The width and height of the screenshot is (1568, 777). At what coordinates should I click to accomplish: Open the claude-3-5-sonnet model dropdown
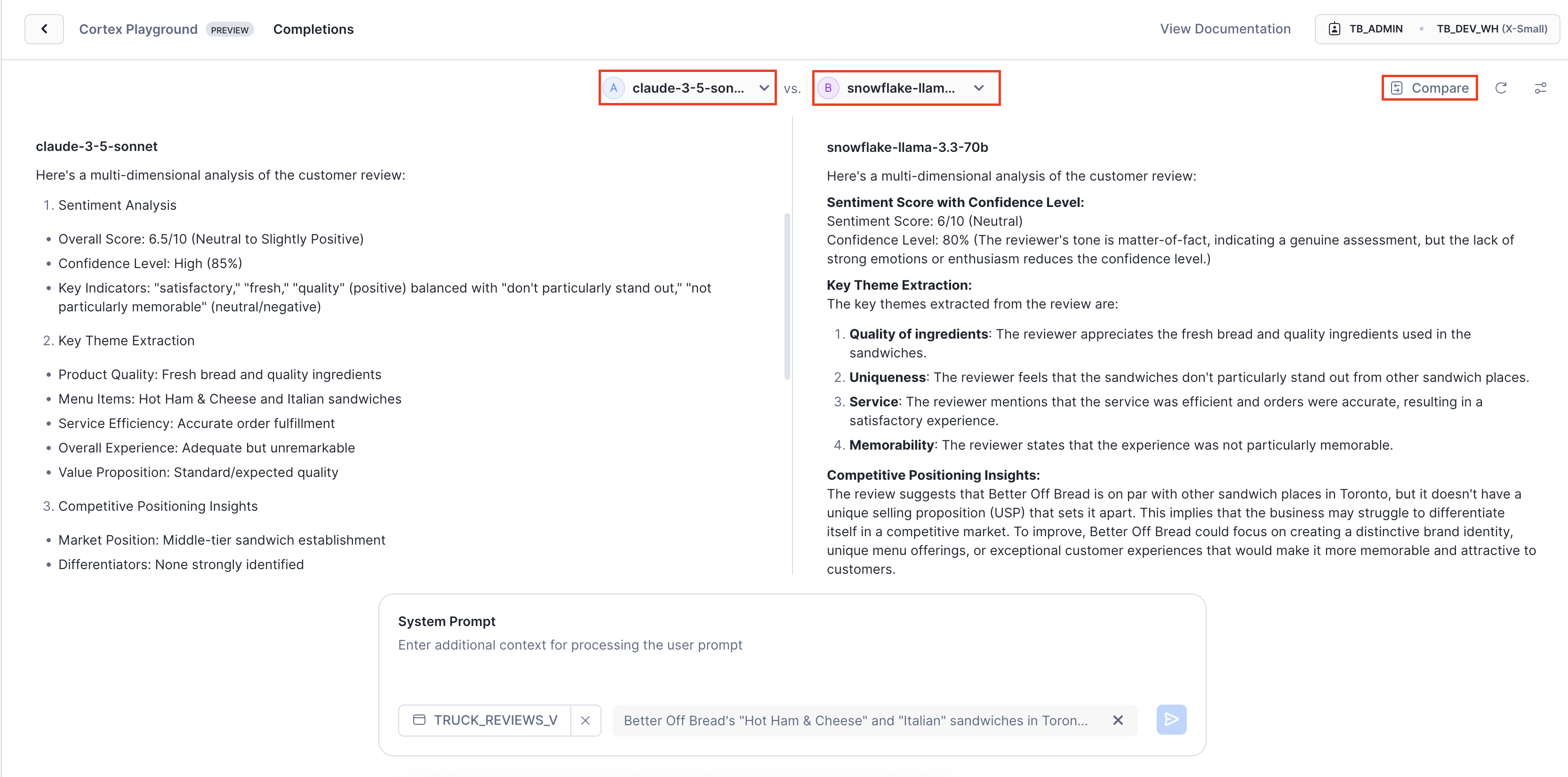pos(764,87)
